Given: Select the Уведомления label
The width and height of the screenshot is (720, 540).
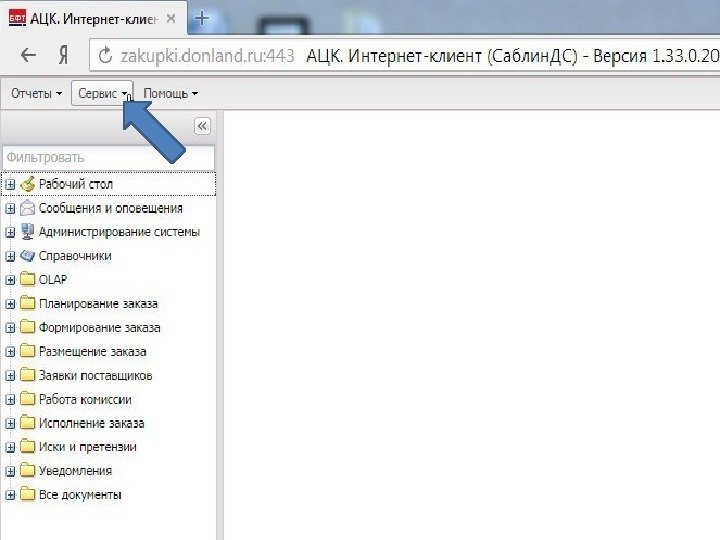Looking at the screenshot, I should (x=75, y=471).
